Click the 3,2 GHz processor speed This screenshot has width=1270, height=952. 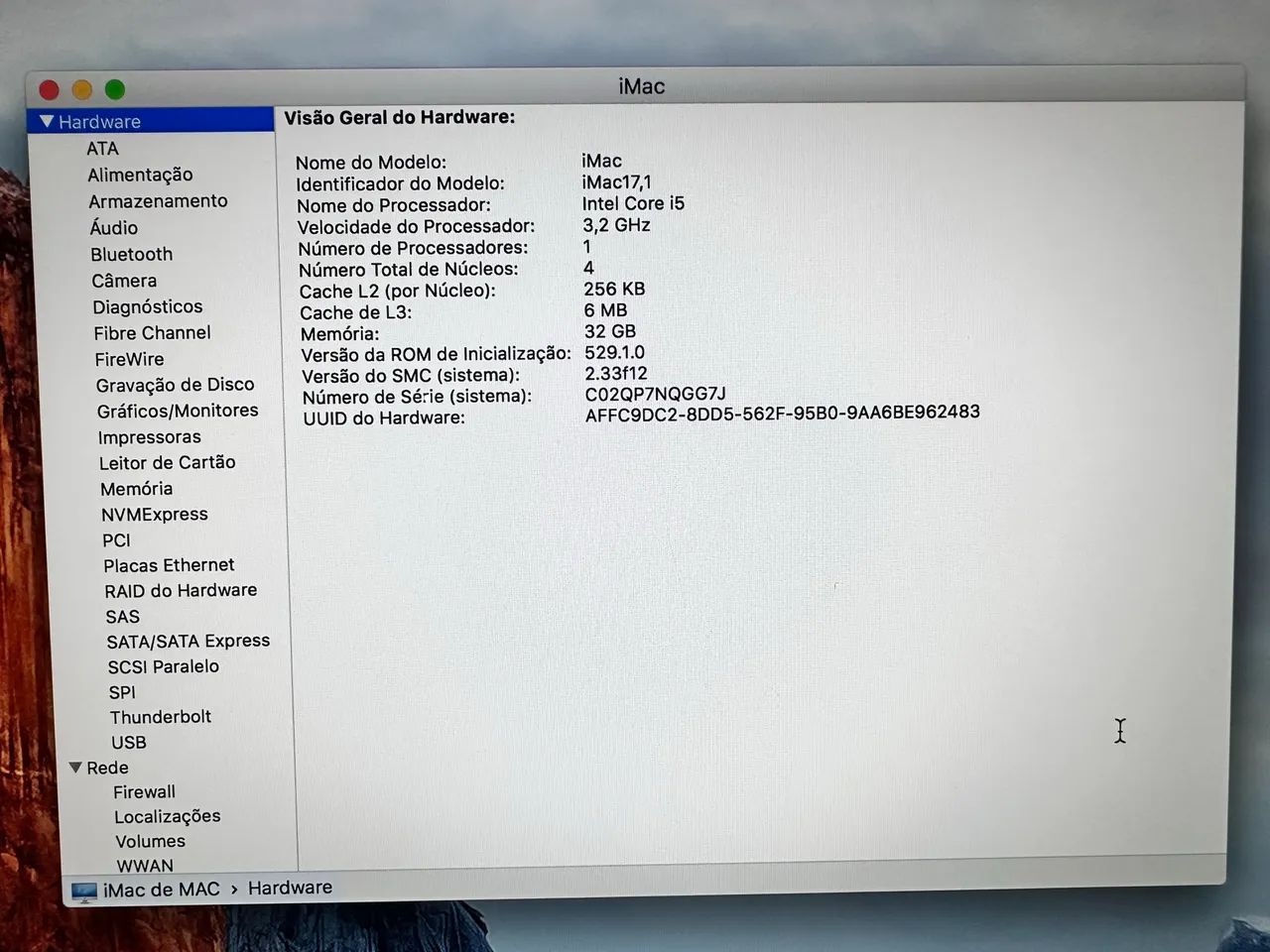[616, 225]
